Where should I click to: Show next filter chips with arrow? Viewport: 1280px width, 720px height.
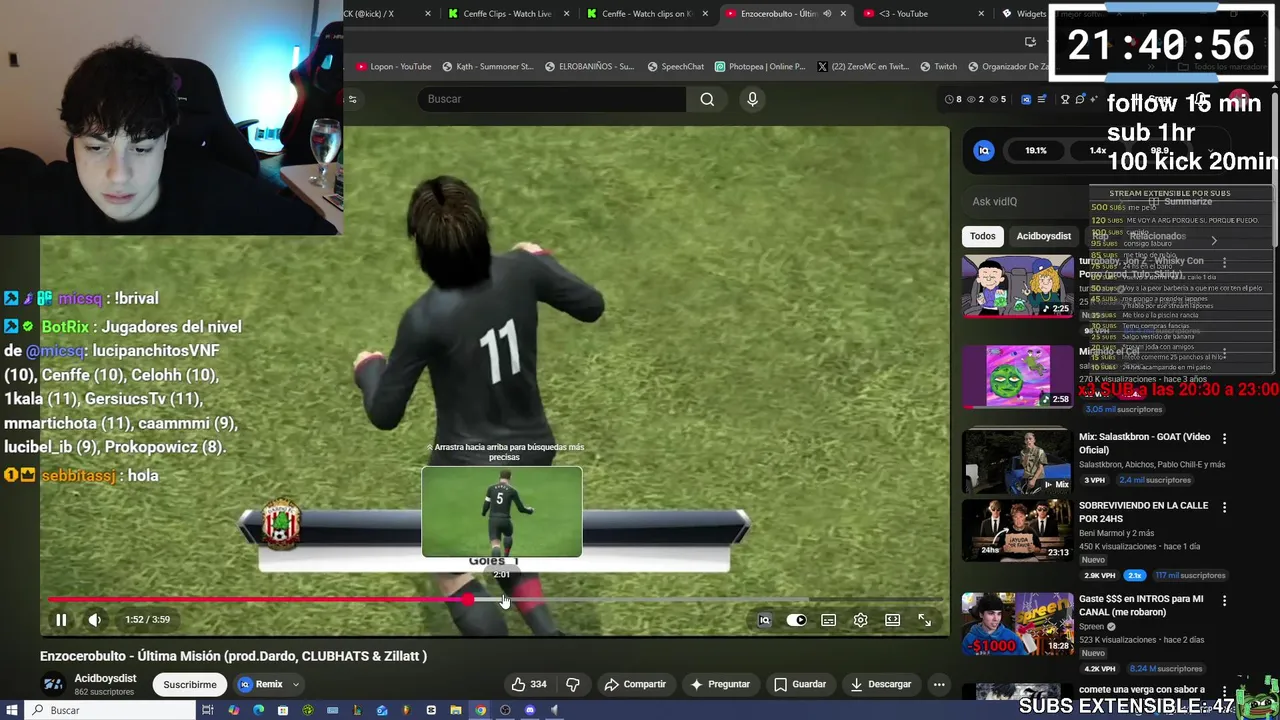coord(1214,240)
